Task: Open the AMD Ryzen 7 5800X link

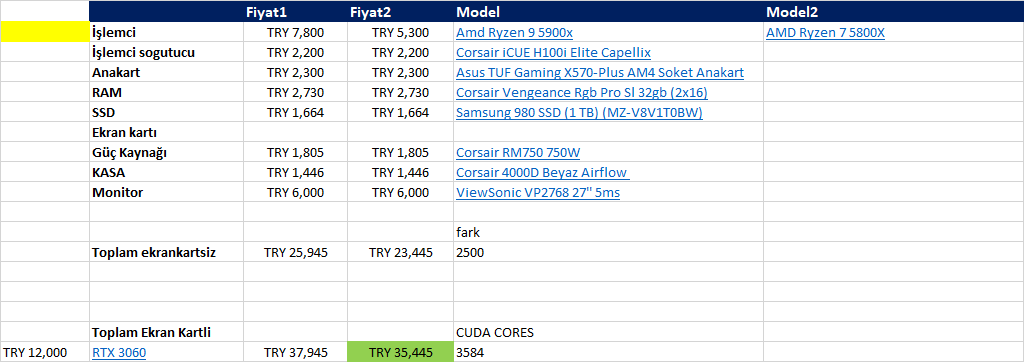Action: pos(825,33)
